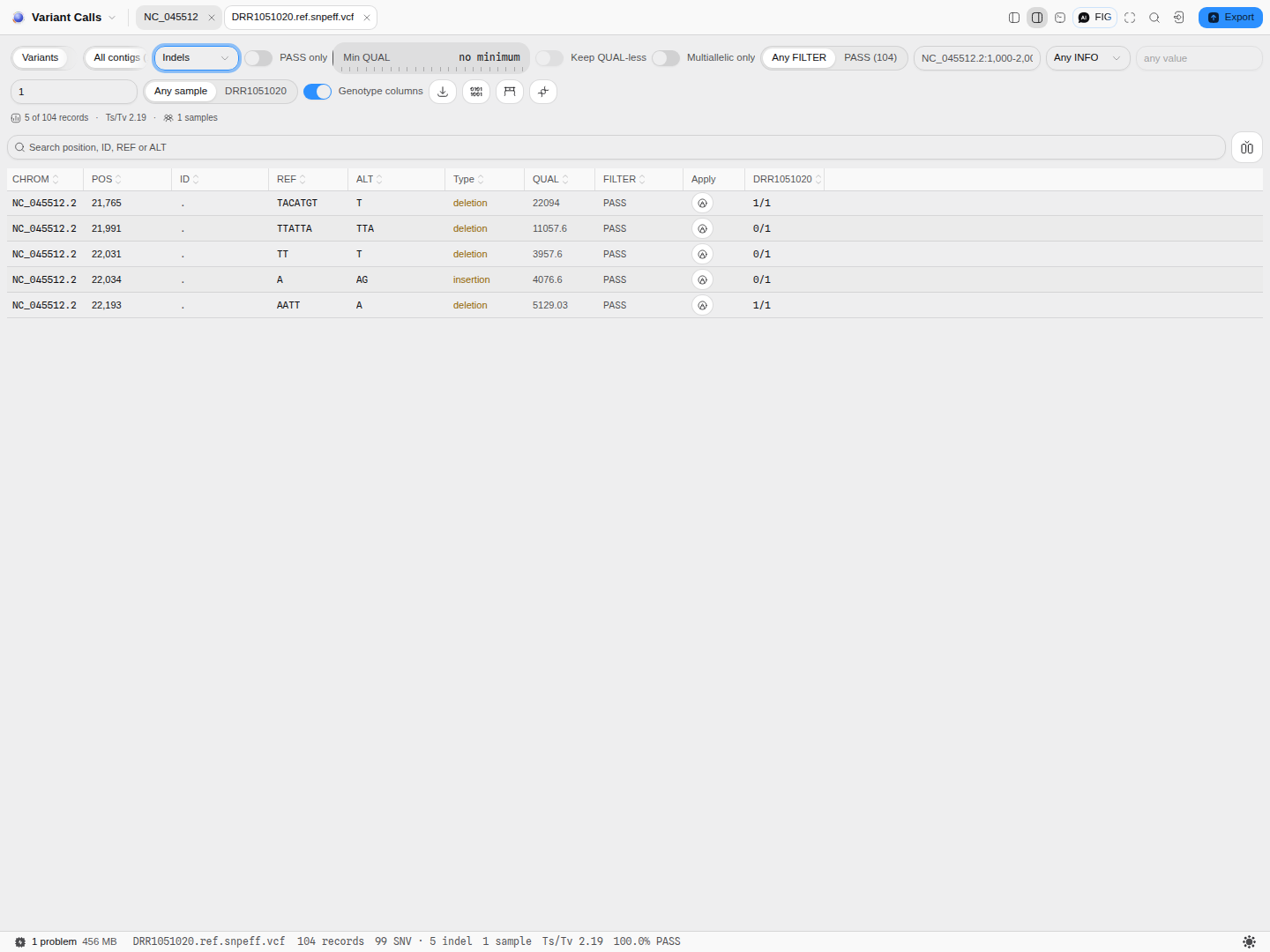Select the Any FILTER option

pyautogui.click(x=799, y=58)
